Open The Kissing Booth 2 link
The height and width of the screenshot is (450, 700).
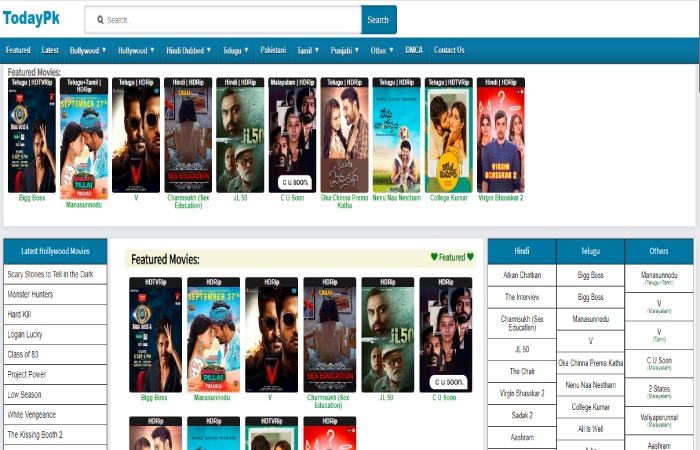tap(55, 435)
